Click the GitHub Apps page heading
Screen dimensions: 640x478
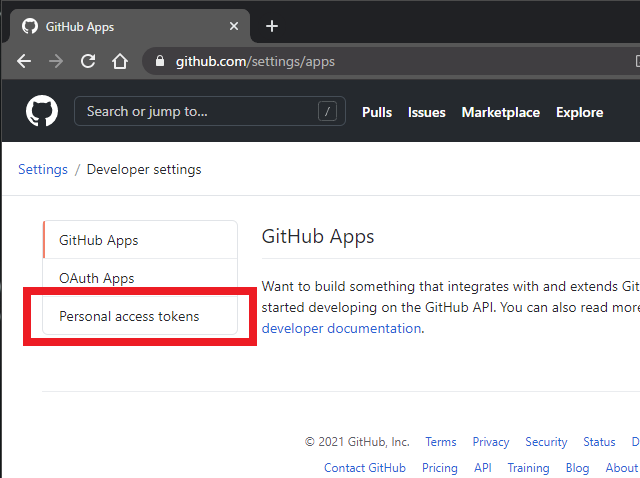[x=318, y=237]
